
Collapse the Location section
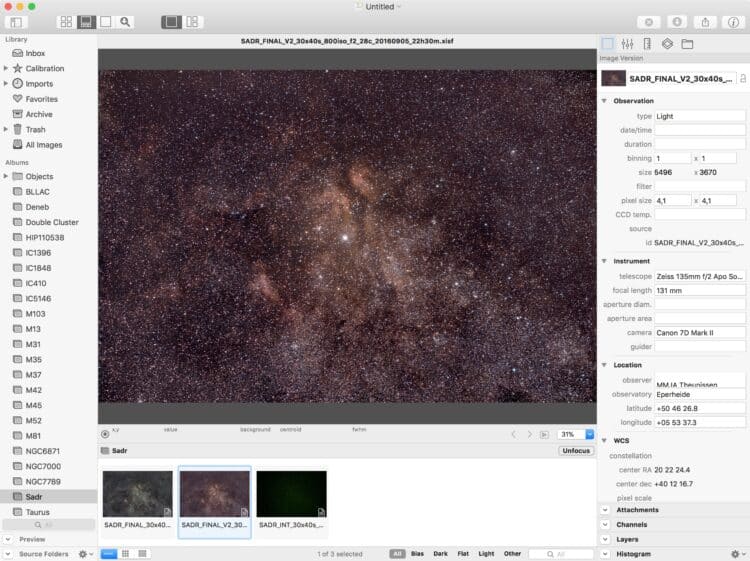coord(604,365)
